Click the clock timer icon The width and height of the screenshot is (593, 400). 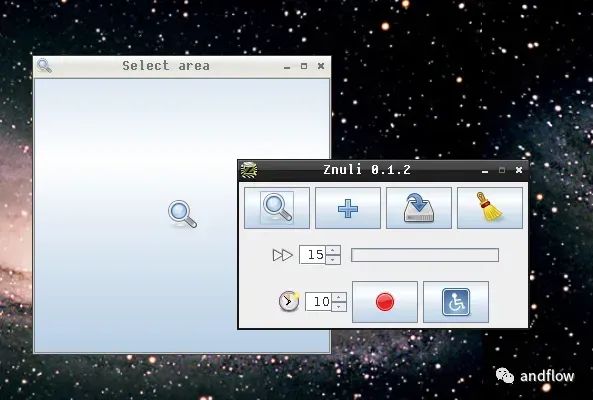289,301
